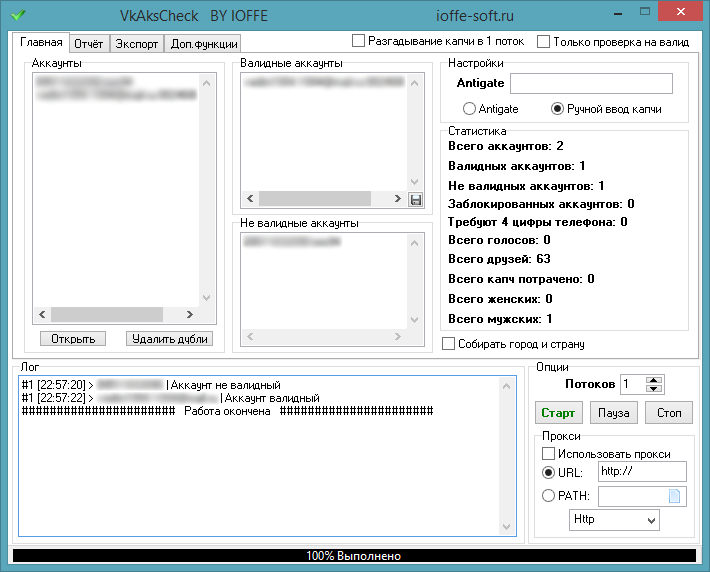Open the Http proxy type dropdown

(614, 520)
